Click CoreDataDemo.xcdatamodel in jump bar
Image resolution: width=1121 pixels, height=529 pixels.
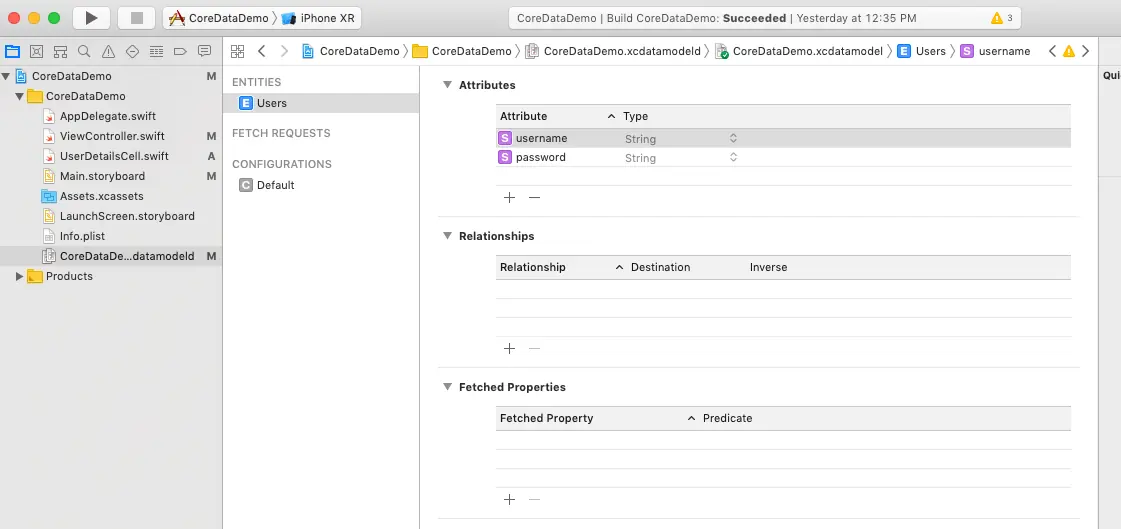coord(801,51)
